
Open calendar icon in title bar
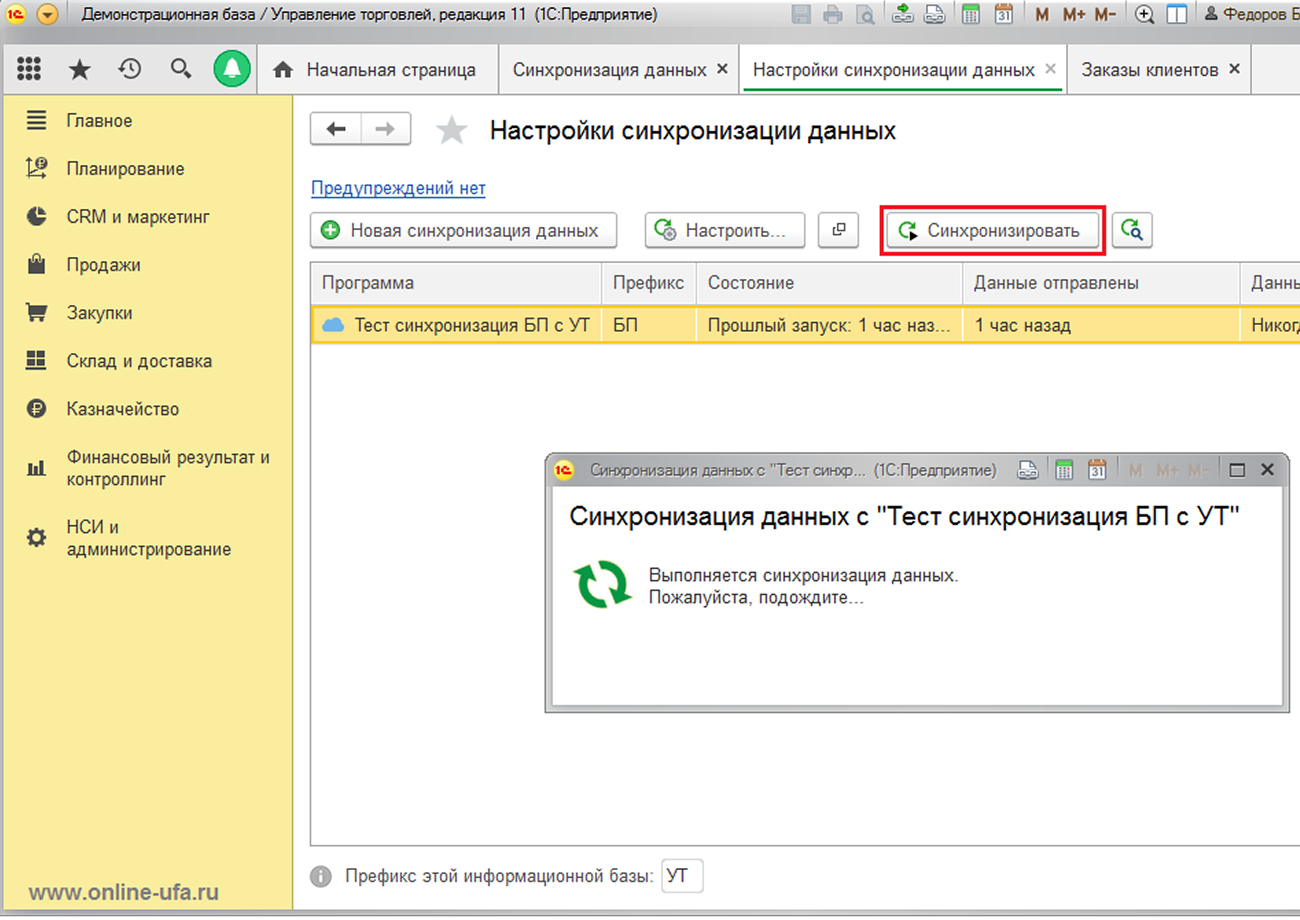pos(1004,14)
